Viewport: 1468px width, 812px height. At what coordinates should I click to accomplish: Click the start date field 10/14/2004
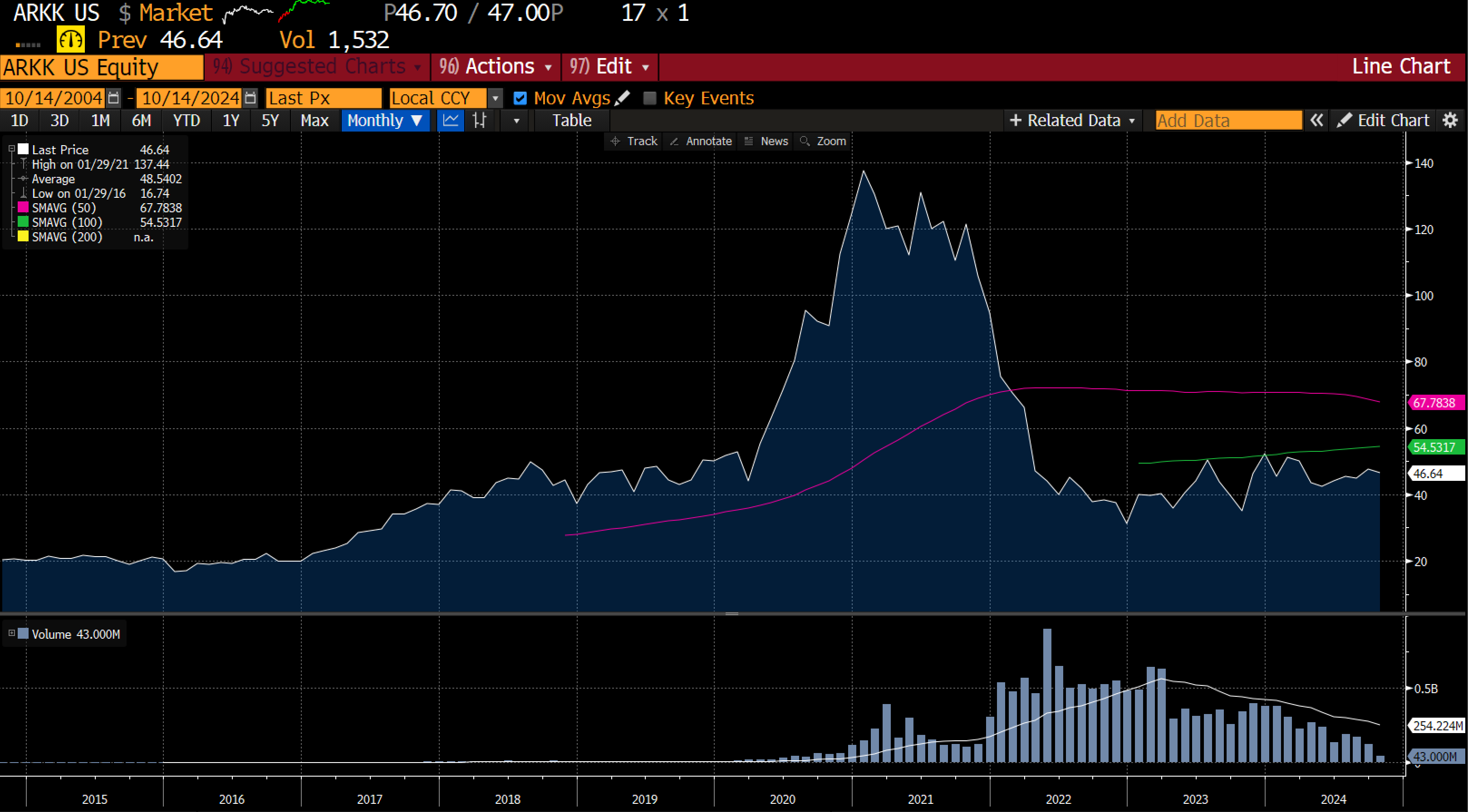pyautogui.click(x=53, y=98)
